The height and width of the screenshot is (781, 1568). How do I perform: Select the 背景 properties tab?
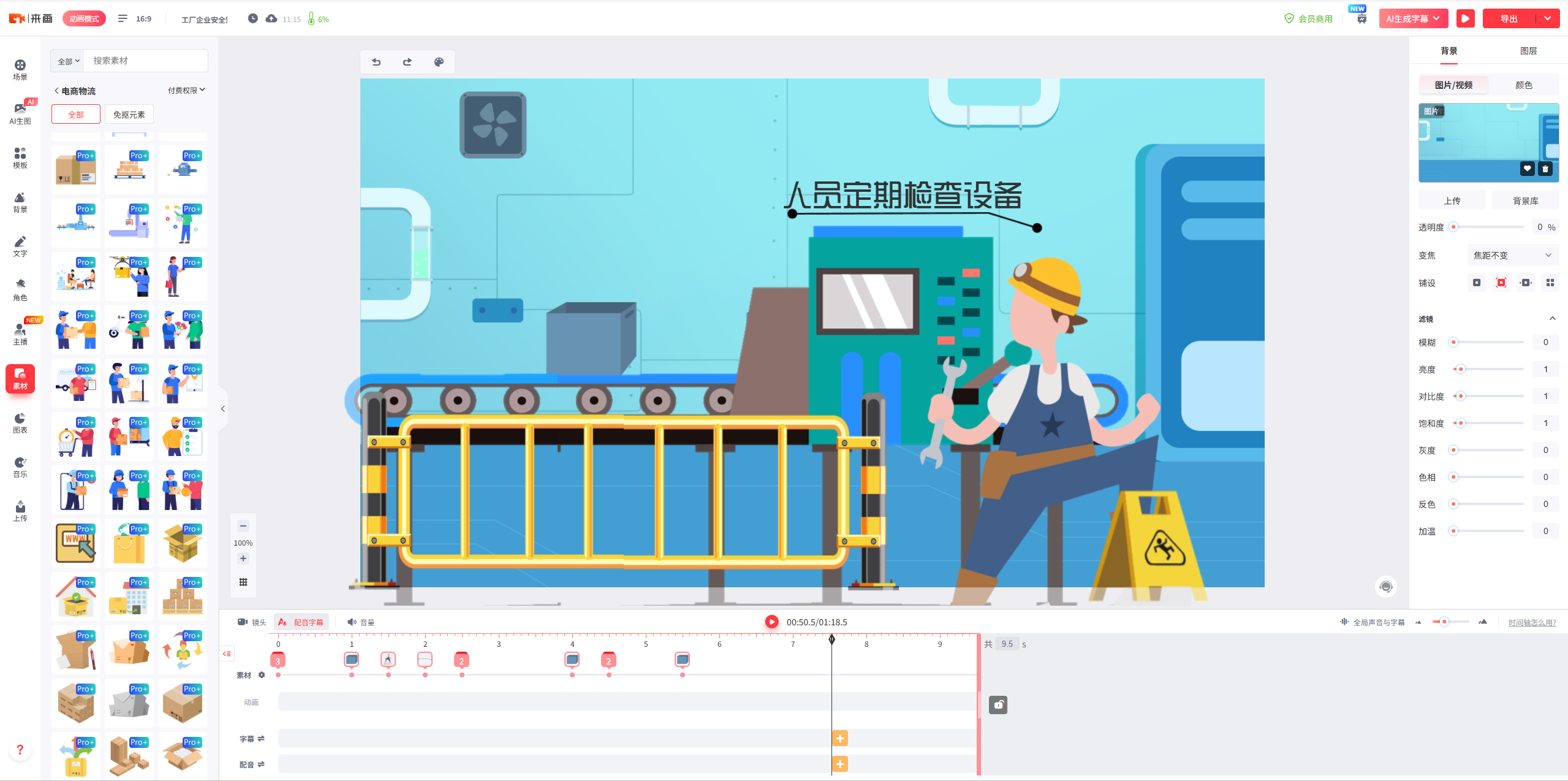pyautogui.click(x=1449, y=51)
